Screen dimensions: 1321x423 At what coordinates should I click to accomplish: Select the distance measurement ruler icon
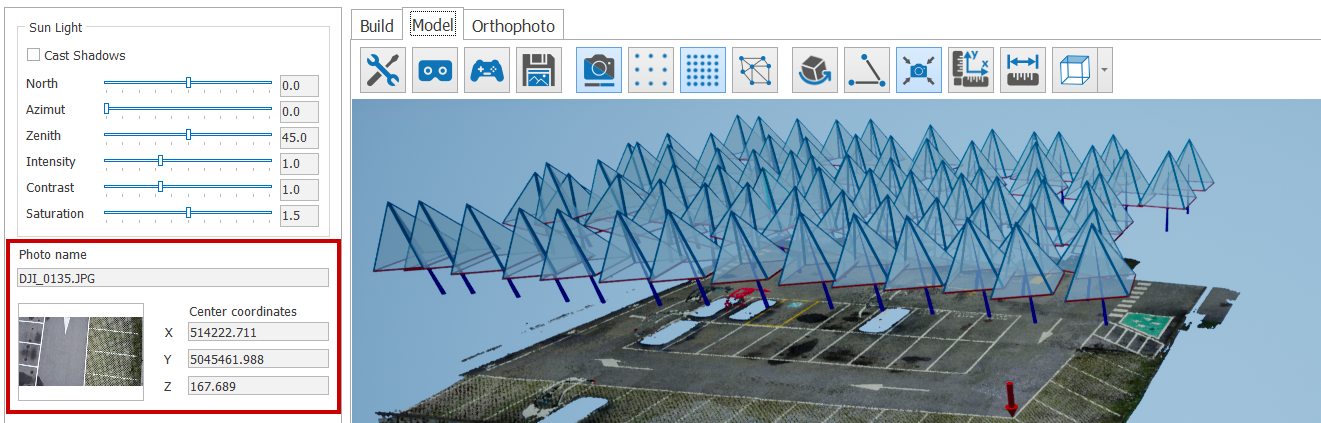[x=1023, y=70]
